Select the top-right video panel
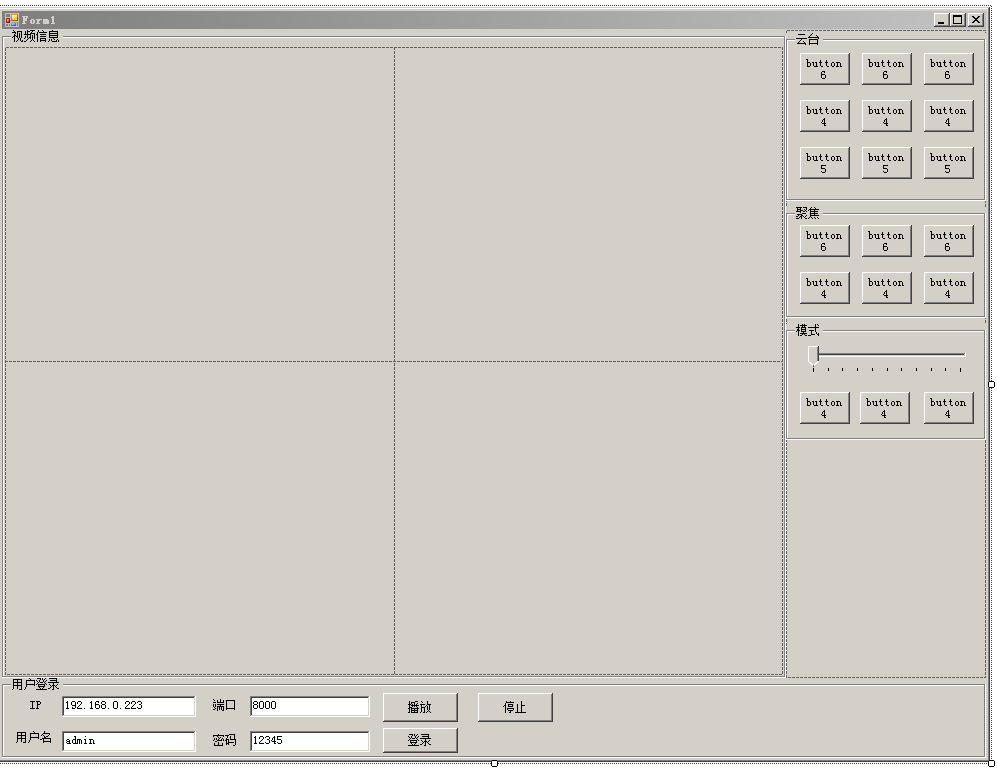997x769 pixels. click(x=588, y=204)
